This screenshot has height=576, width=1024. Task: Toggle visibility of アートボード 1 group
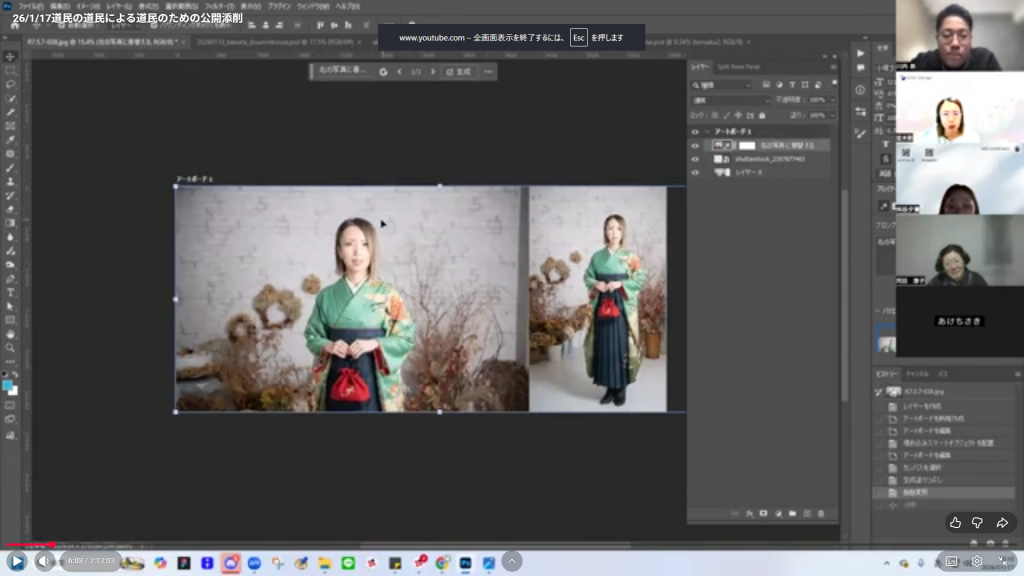coord(695,132)
